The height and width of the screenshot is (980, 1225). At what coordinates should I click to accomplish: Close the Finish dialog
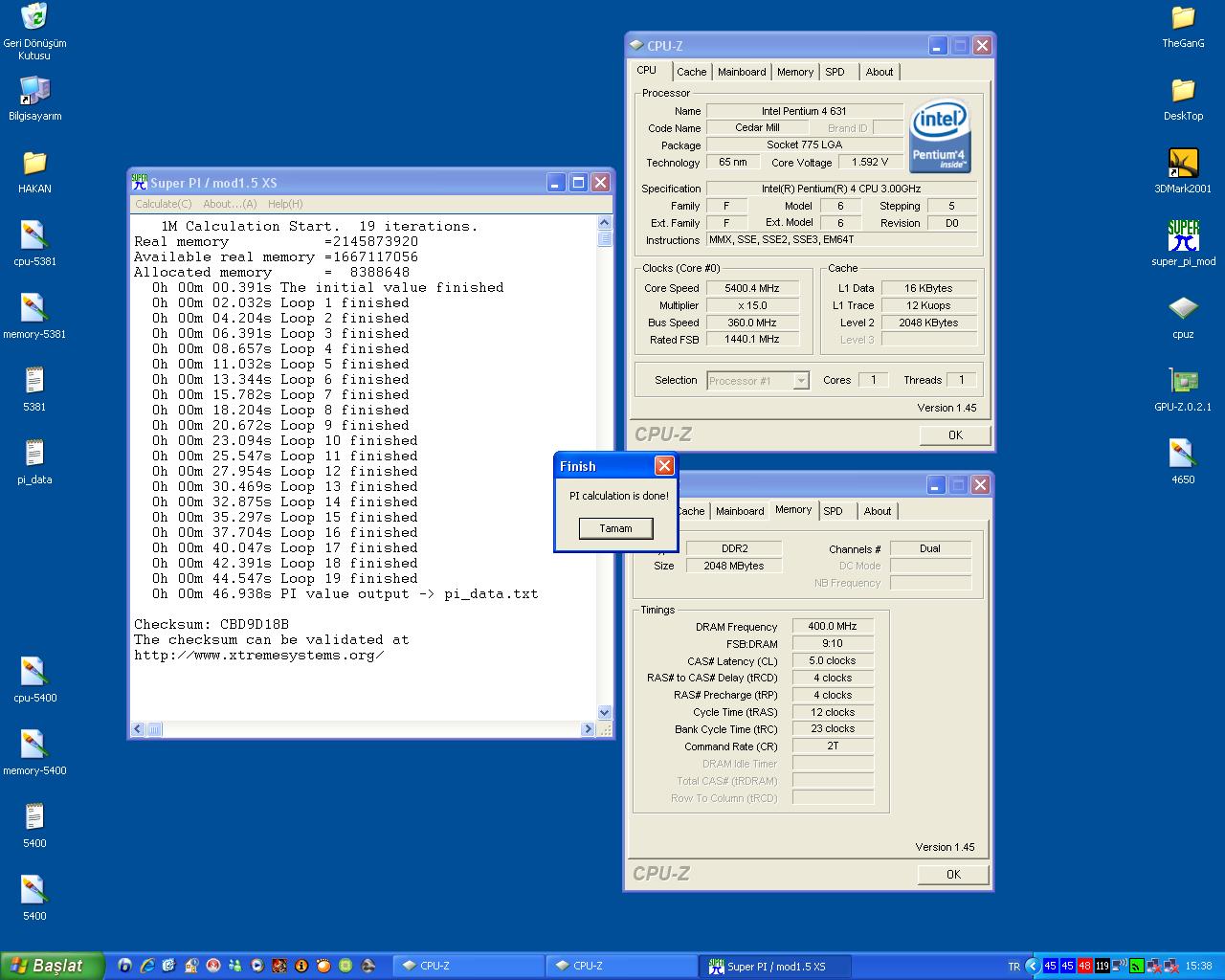point(664,466)
